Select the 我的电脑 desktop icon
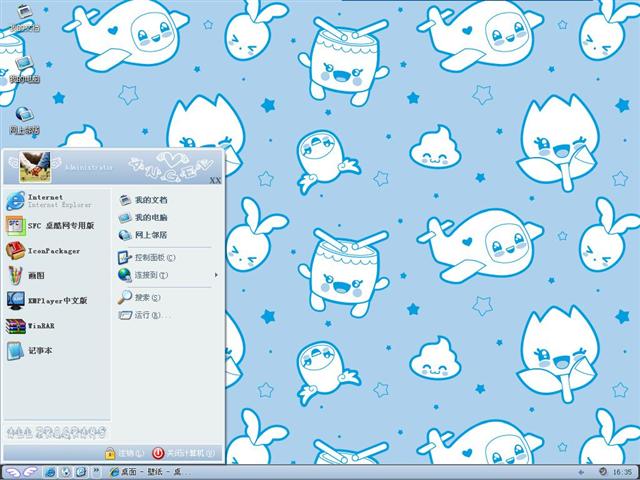This screenshot has width=640, height=480. tap(24, 69)
